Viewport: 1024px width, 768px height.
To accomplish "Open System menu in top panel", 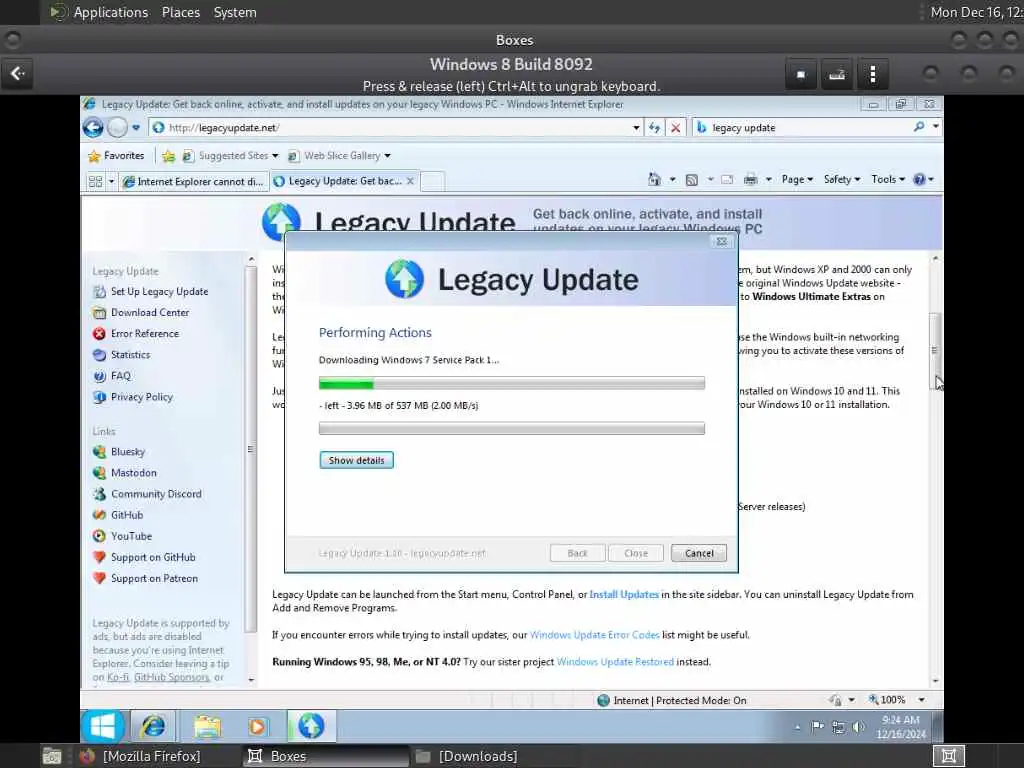I will tap(235, 12).
